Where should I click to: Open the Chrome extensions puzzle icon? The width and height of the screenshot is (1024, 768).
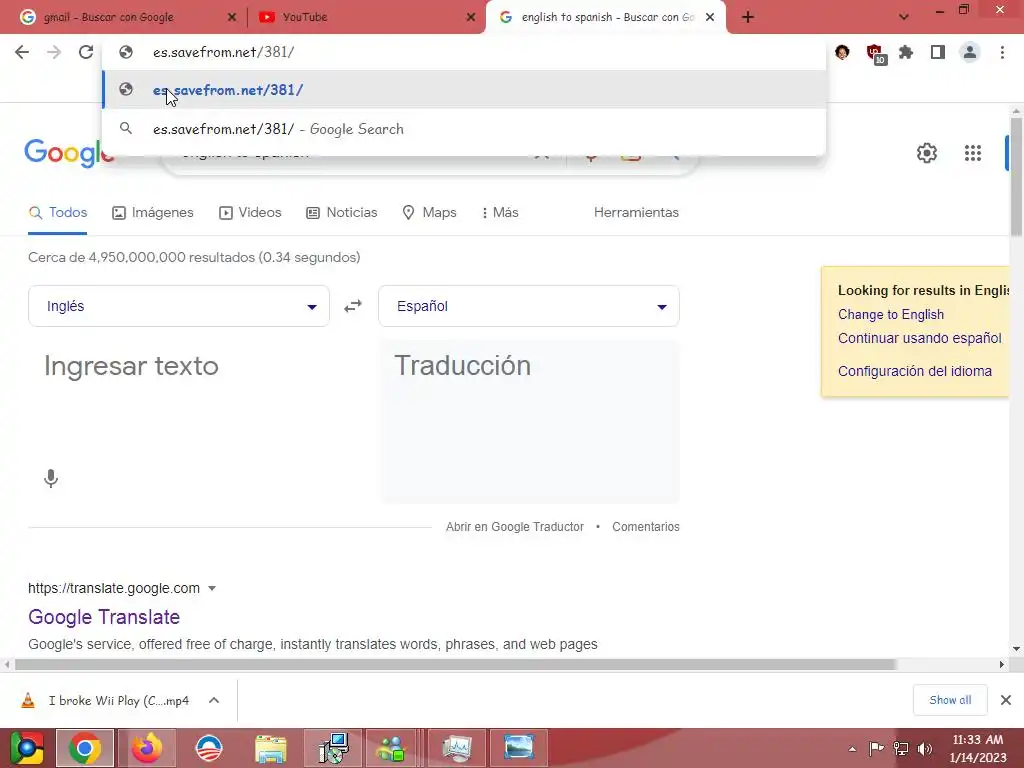point(906,52)
